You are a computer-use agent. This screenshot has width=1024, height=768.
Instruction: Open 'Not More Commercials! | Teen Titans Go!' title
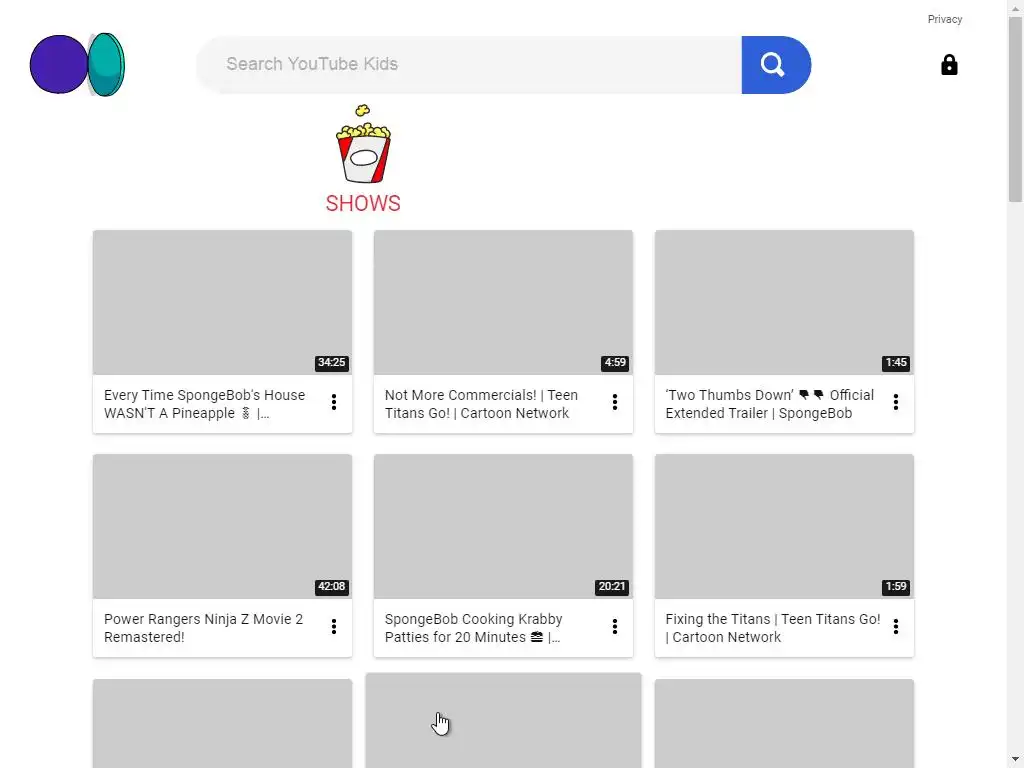pos(481,404)
